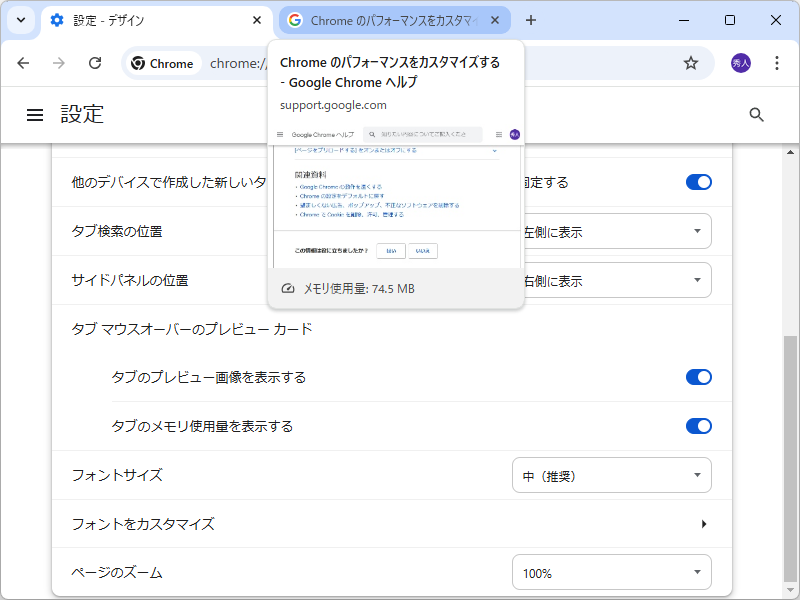Open the ページのズーム dropdown
The height and width of the screenshot is (600, 800).
tap(611, 572)
